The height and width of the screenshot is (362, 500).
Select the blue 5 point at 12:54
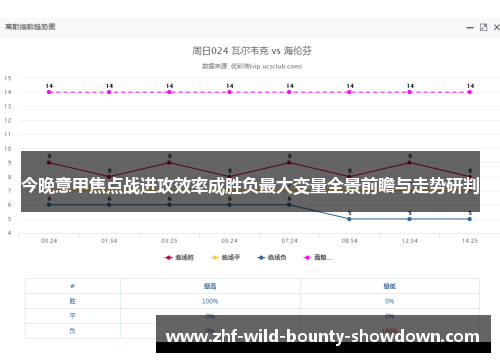coord(409,219)
